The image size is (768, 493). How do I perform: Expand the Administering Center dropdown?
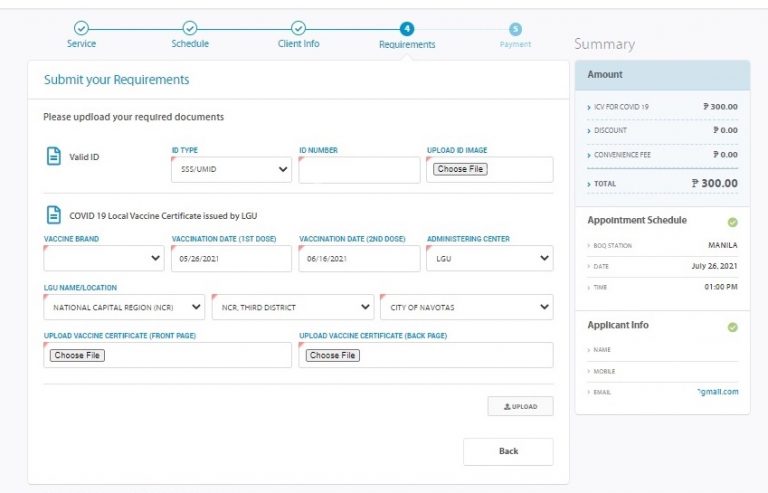pyautogui.click(x=489, y=258)
